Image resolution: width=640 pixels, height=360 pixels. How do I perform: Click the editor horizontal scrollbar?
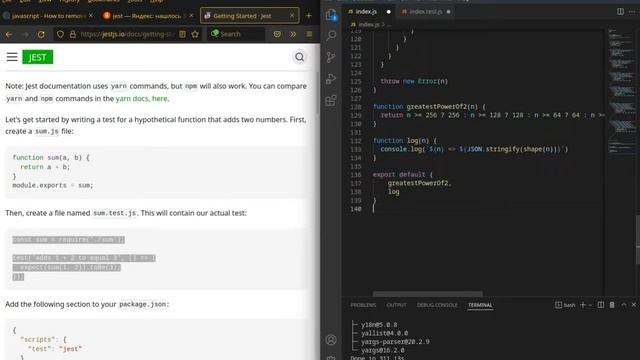[427, 294]
